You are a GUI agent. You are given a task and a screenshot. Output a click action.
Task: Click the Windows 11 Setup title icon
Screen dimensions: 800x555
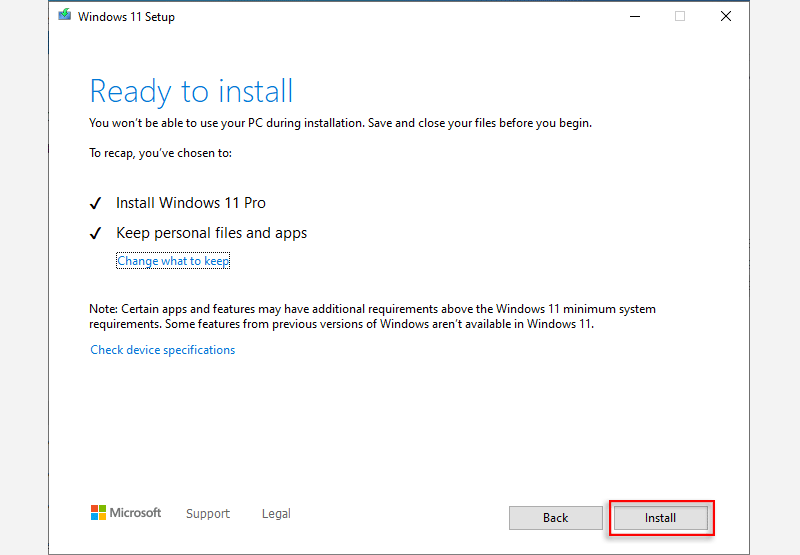coord(65,15)
